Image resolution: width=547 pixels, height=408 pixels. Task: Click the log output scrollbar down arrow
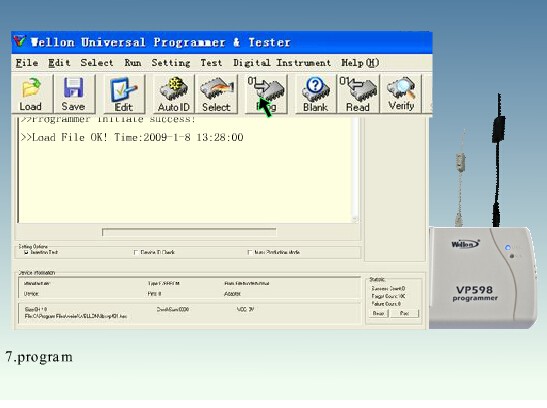[355, 219]
